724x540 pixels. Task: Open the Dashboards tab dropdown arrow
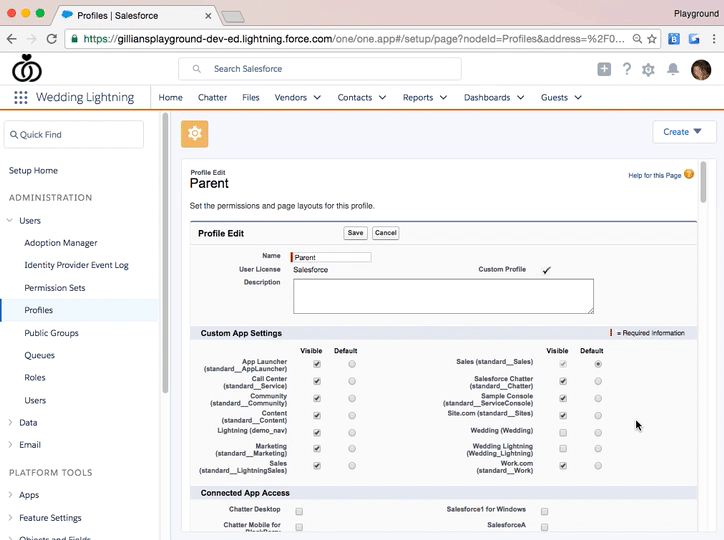[520, 97]
